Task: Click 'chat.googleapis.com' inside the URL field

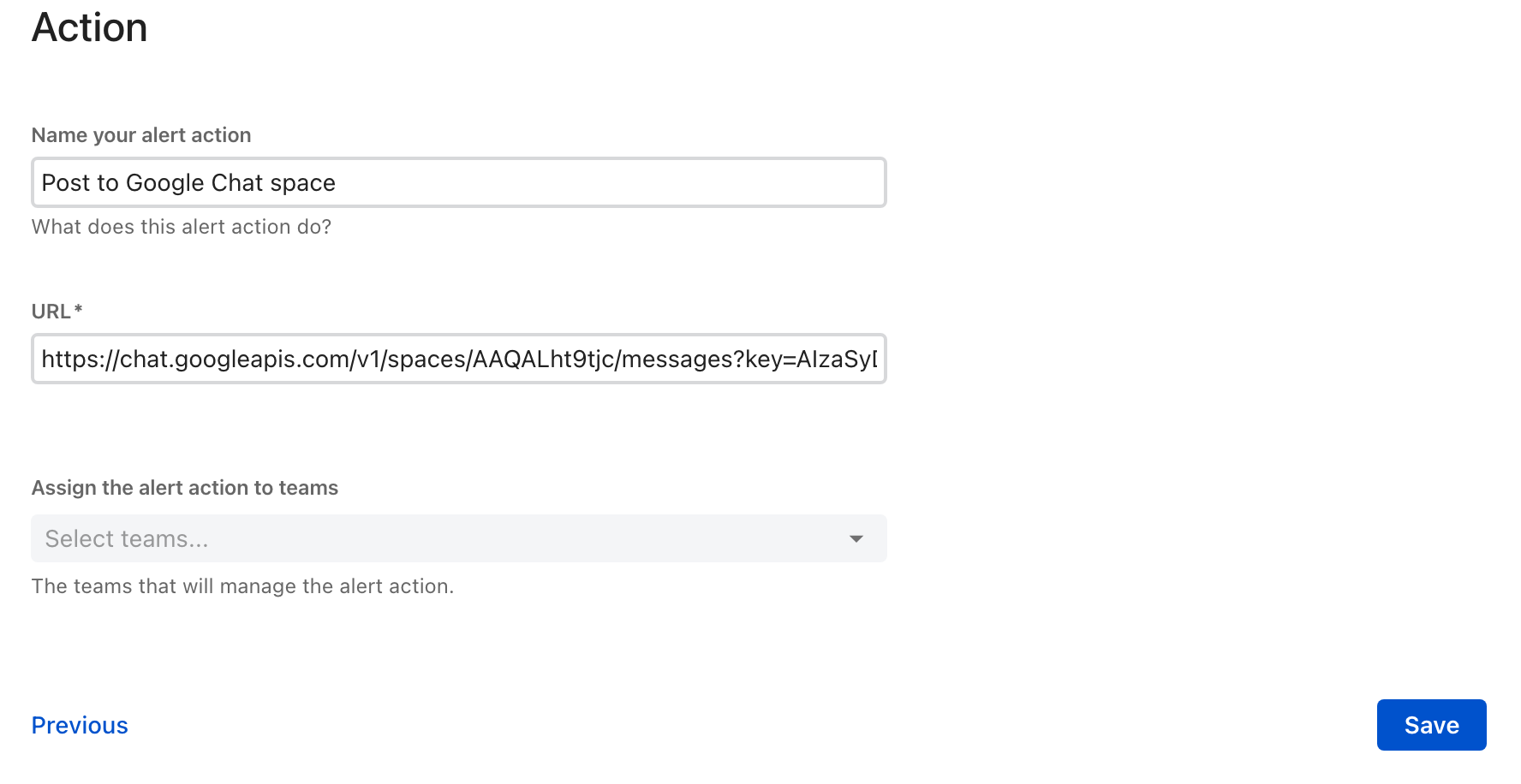Action: click(232, 359)
